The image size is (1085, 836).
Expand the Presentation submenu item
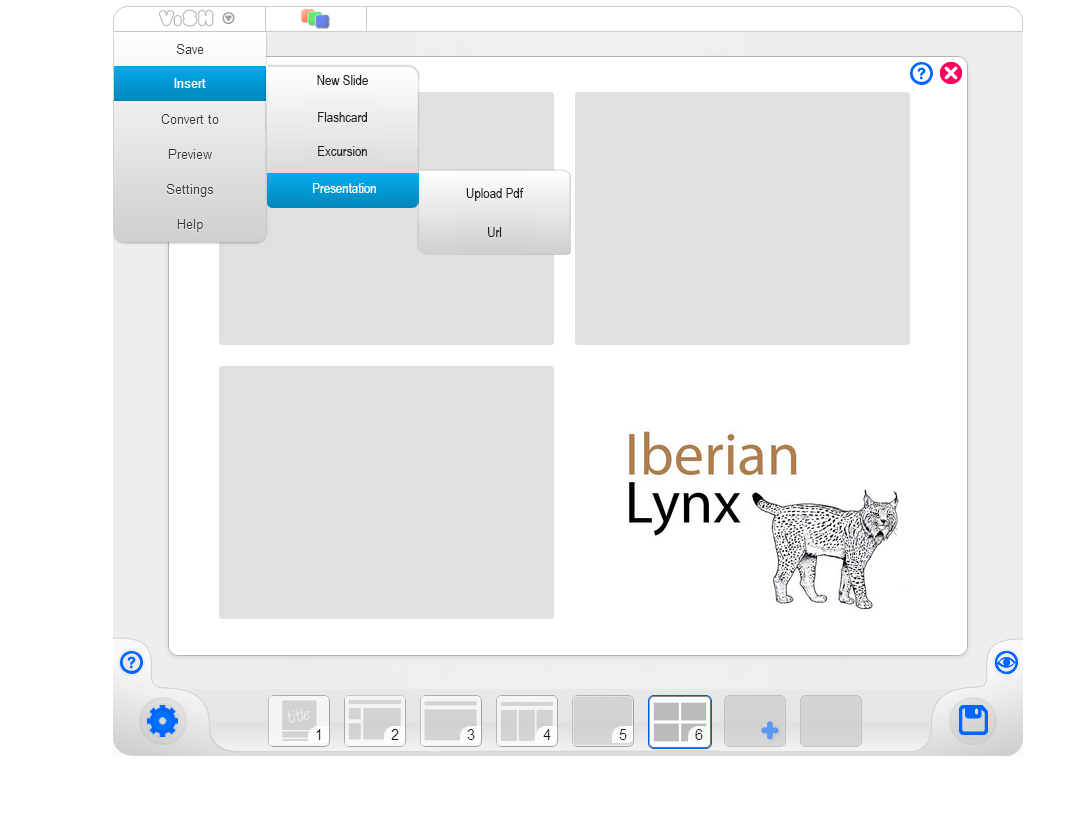tap(343, 189)
